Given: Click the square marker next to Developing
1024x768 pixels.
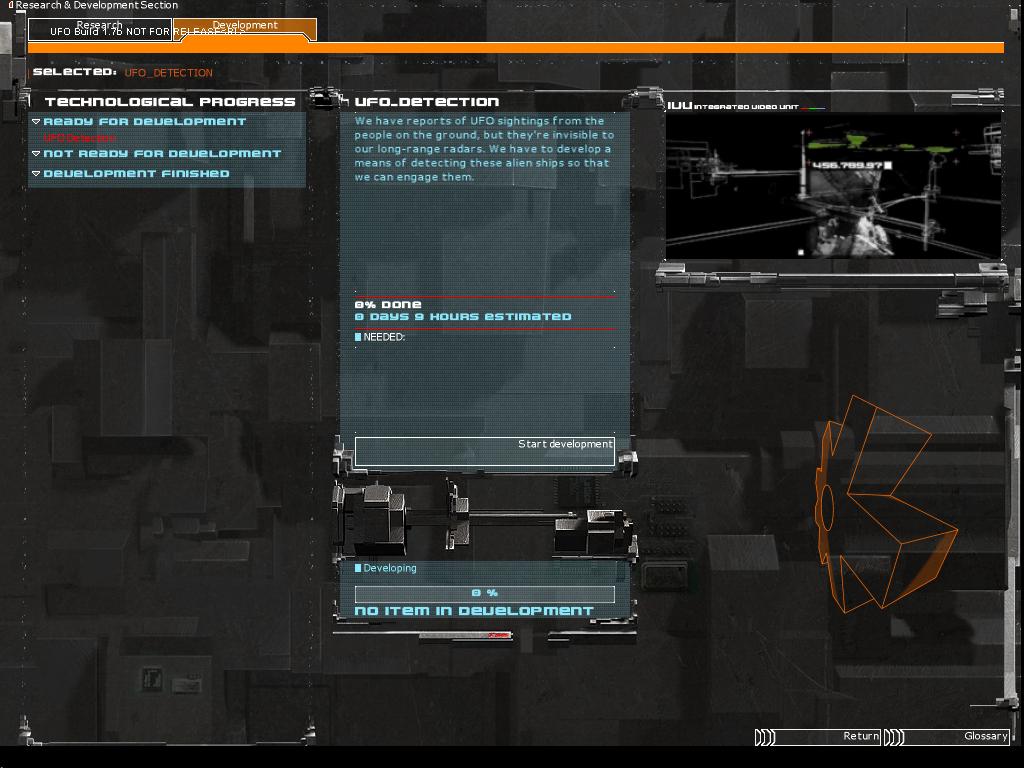Looking at the screenshot, I should coord(358,568).
